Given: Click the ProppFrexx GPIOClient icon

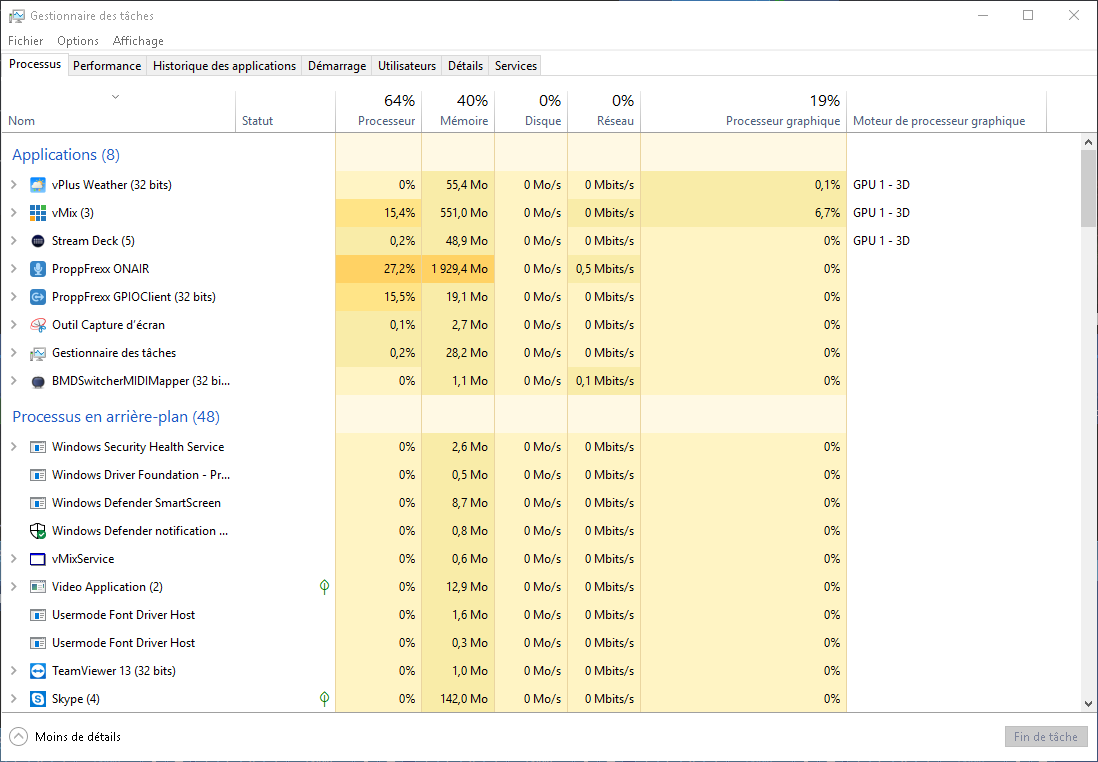Looking at the screenshot, I should click(x=38, y=297).
